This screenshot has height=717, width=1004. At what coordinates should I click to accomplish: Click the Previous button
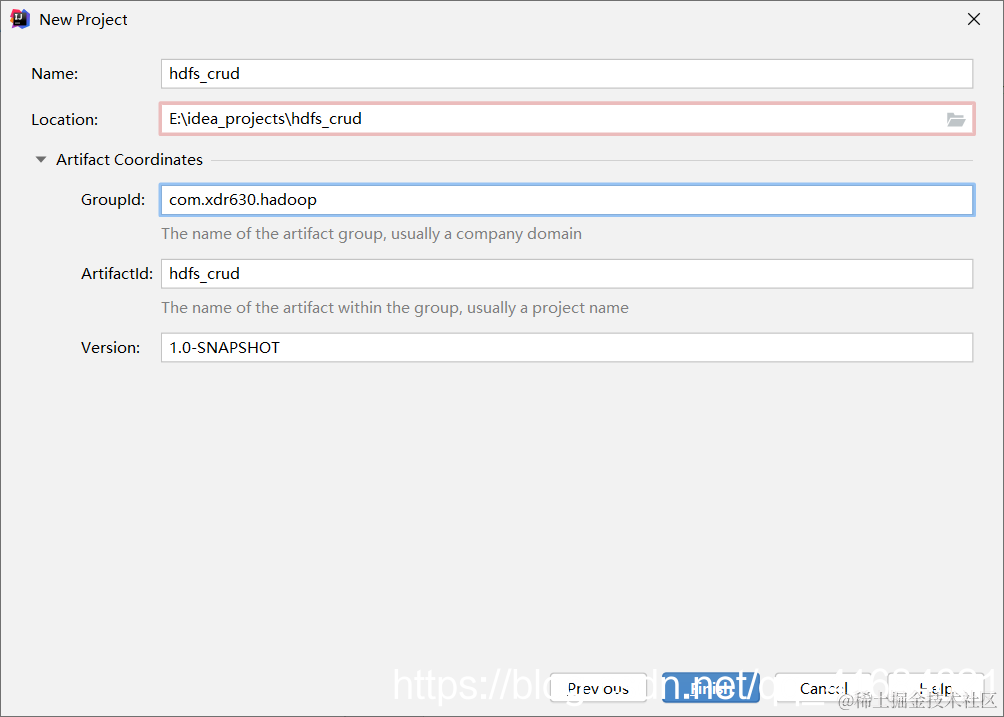[x=598, y=688]
